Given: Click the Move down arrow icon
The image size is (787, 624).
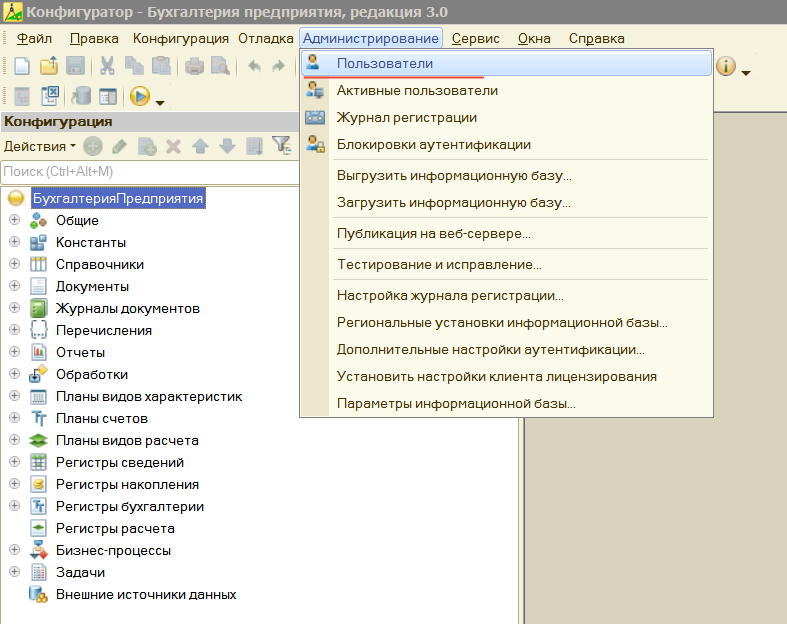Looking at the screenshot, I should pyautogui.click(x=227, y=147).
